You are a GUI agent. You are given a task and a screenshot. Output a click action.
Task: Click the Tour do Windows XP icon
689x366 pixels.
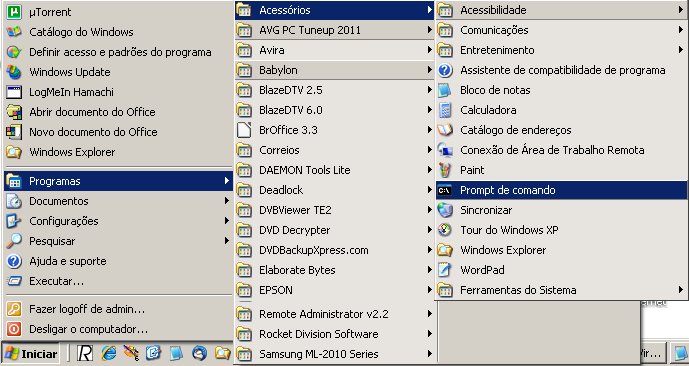pyautogui.click(x=445, y=230)
